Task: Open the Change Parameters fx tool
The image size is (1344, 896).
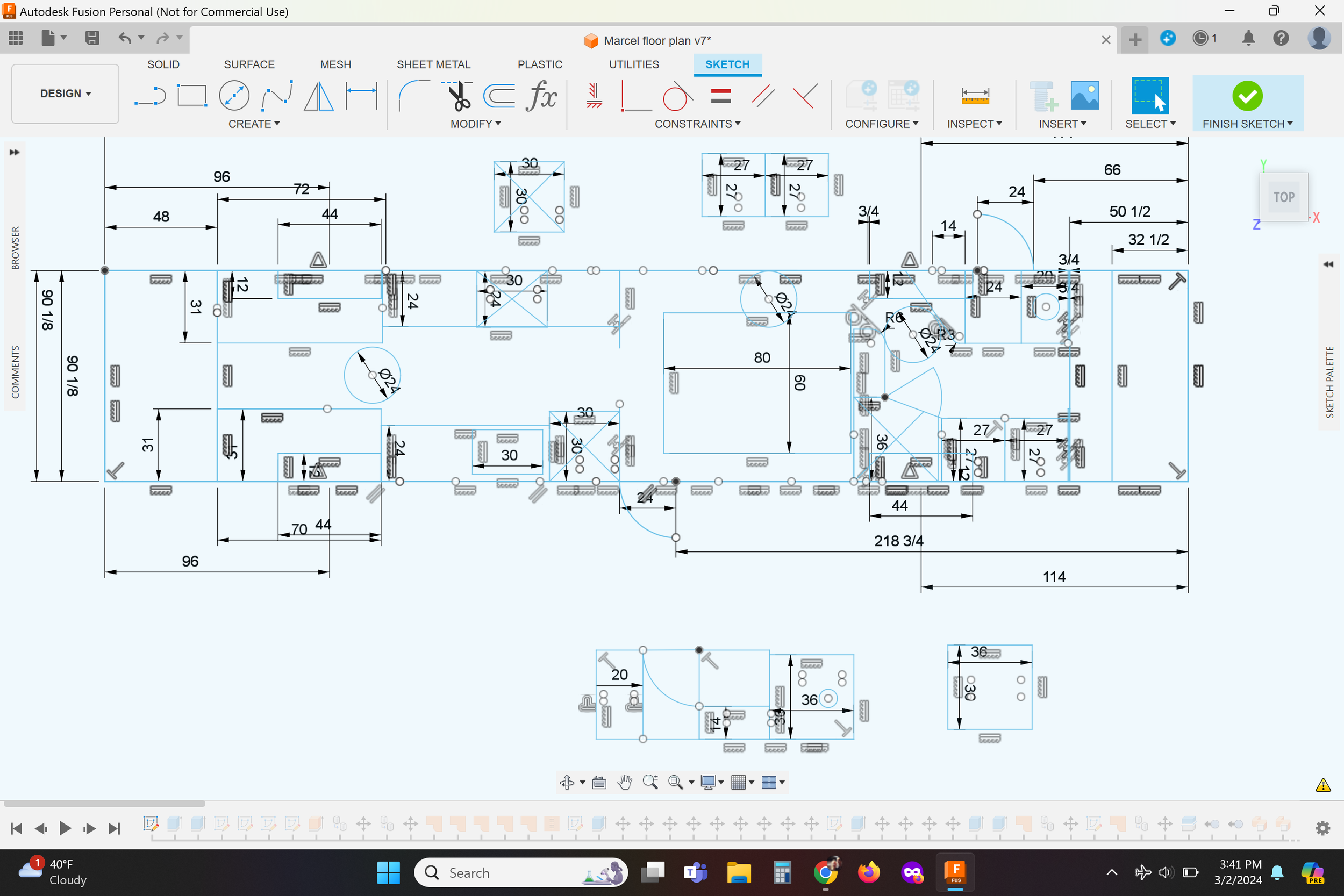Action: (x=541, y=96)
